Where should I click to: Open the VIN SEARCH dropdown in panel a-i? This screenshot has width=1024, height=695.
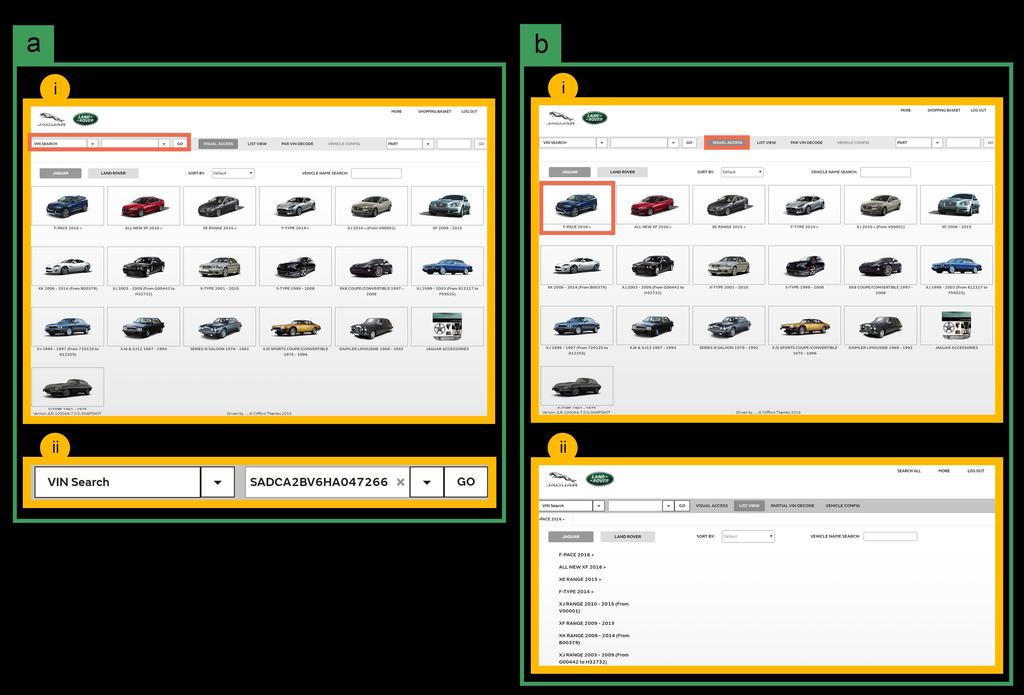tap(93, 144)
